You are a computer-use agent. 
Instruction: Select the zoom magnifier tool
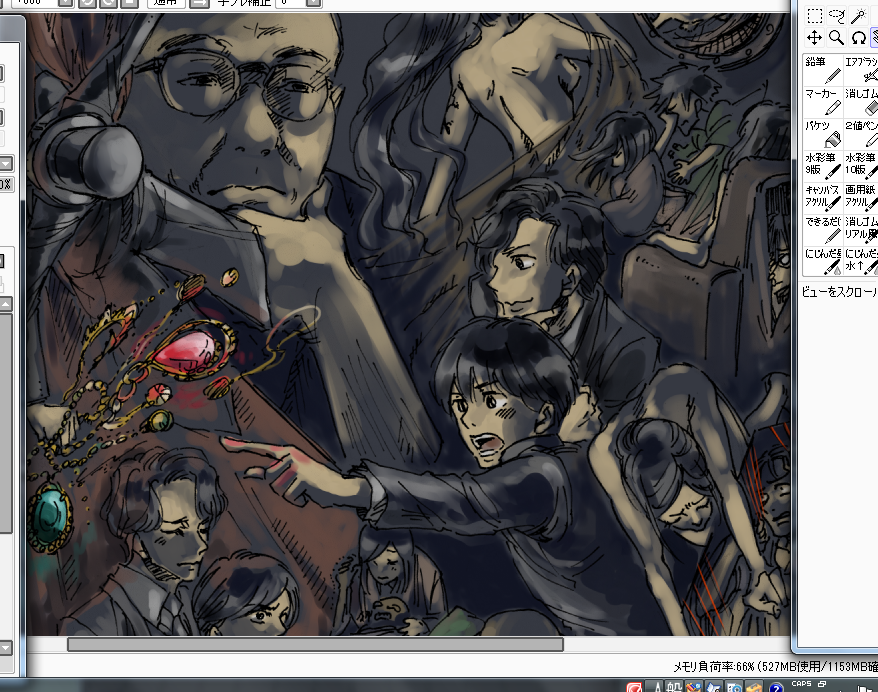836,38
